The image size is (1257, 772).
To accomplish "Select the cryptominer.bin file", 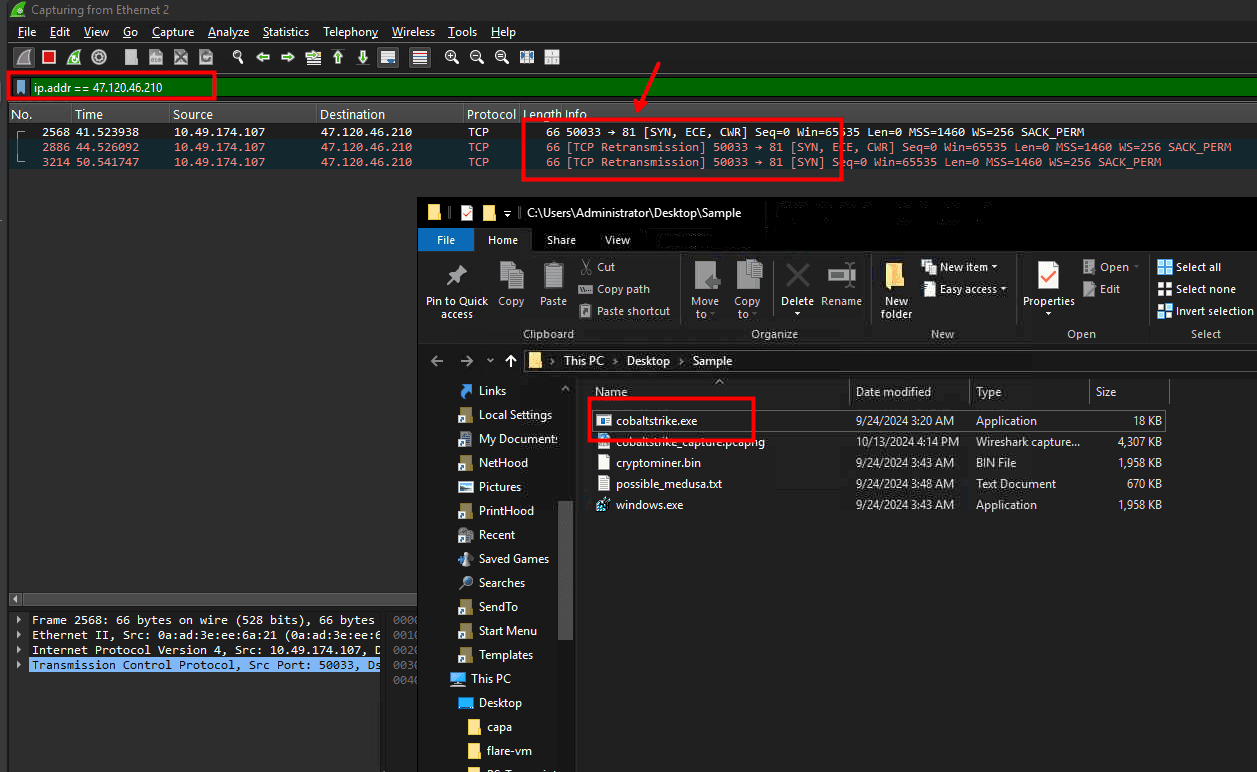I will point(658,463).
